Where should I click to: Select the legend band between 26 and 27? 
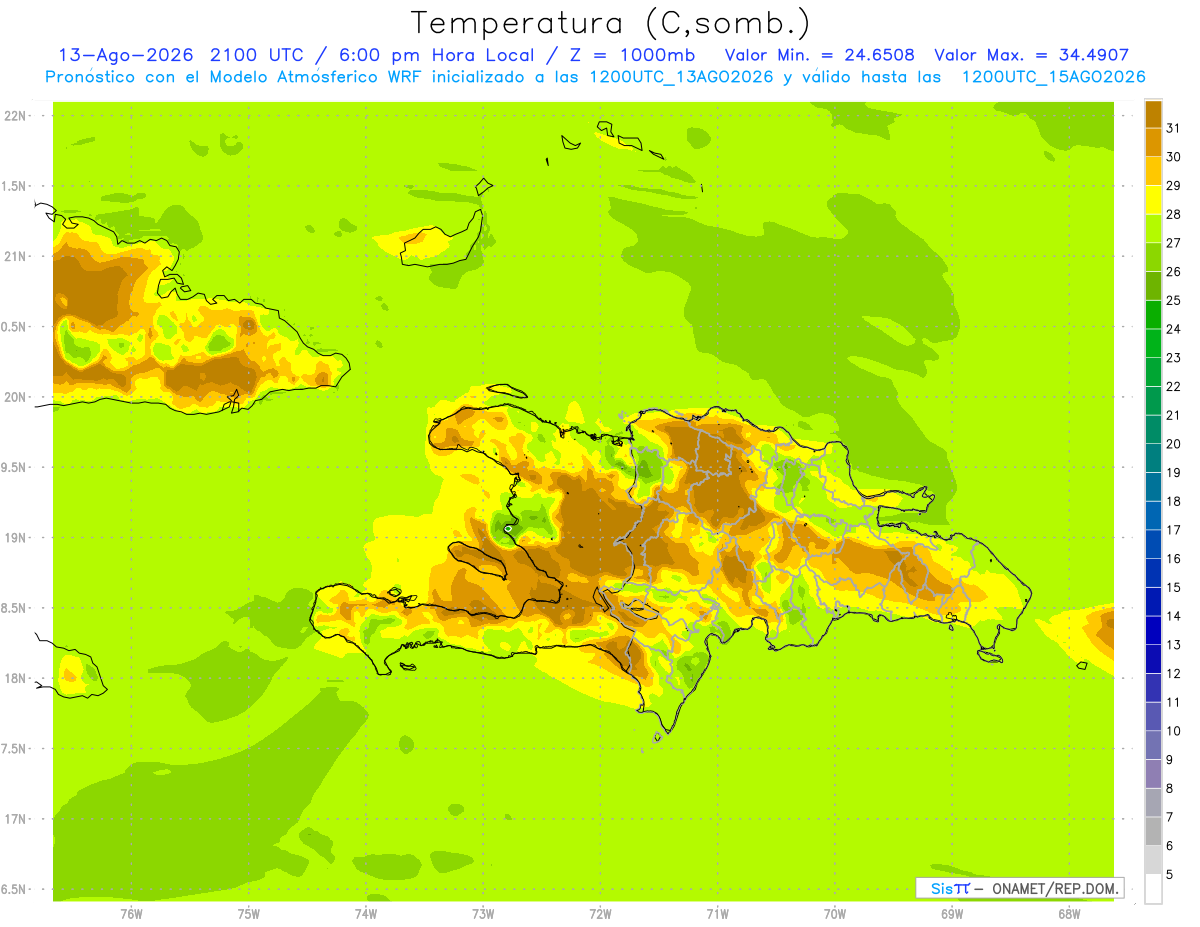coord(1153,257)
